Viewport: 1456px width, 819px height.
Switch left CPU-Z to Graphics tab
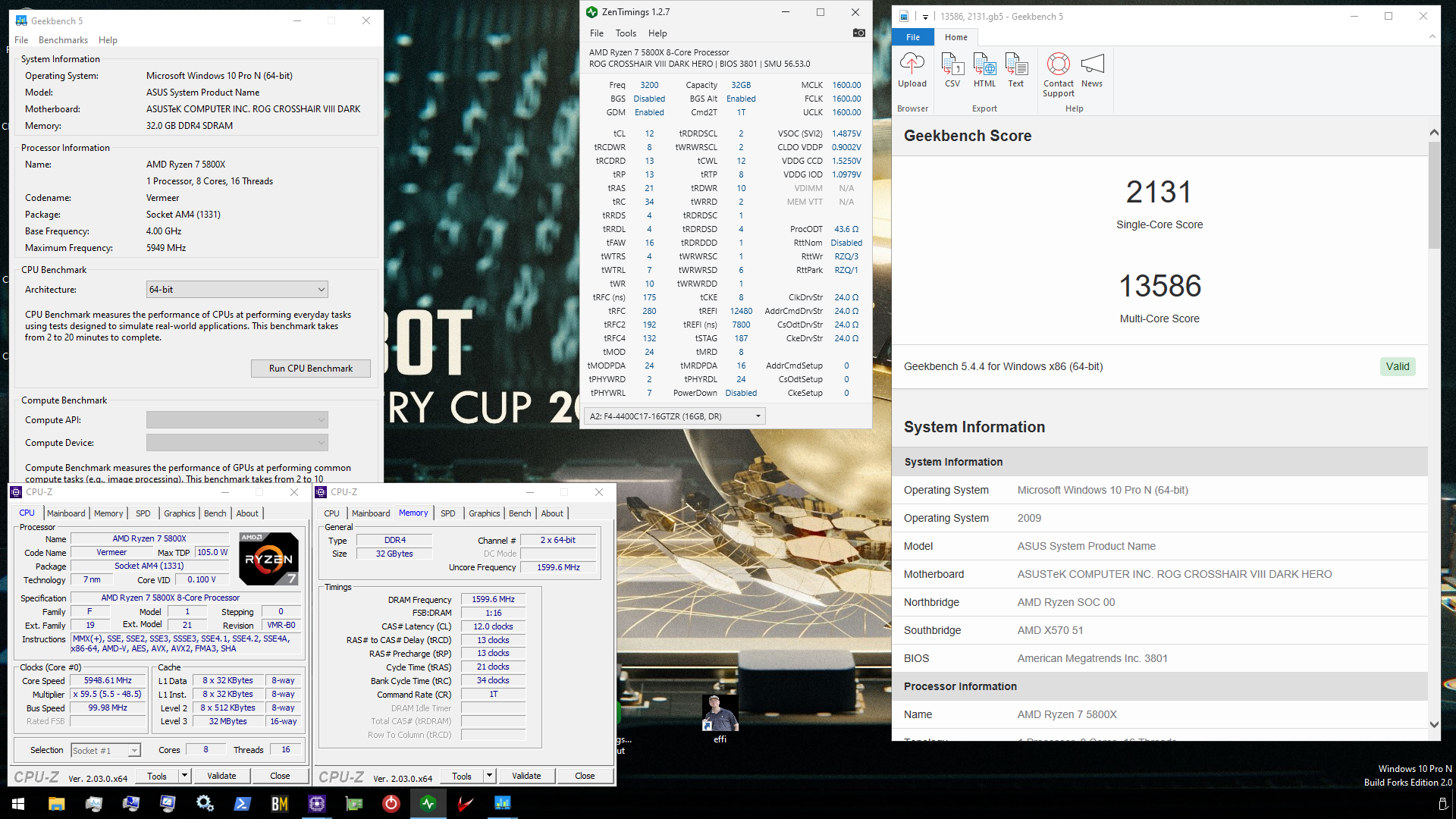pyautogui.click(x=180, y=513)
